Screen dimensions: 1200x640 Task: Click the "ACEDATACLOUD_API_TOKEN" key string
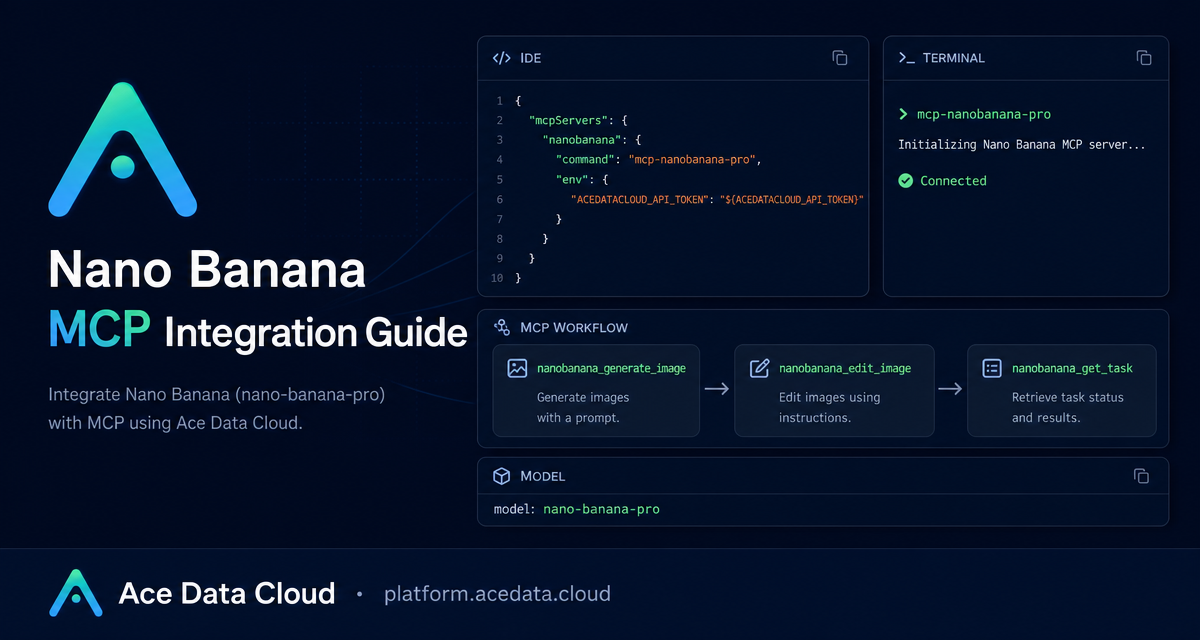point(639,200)
